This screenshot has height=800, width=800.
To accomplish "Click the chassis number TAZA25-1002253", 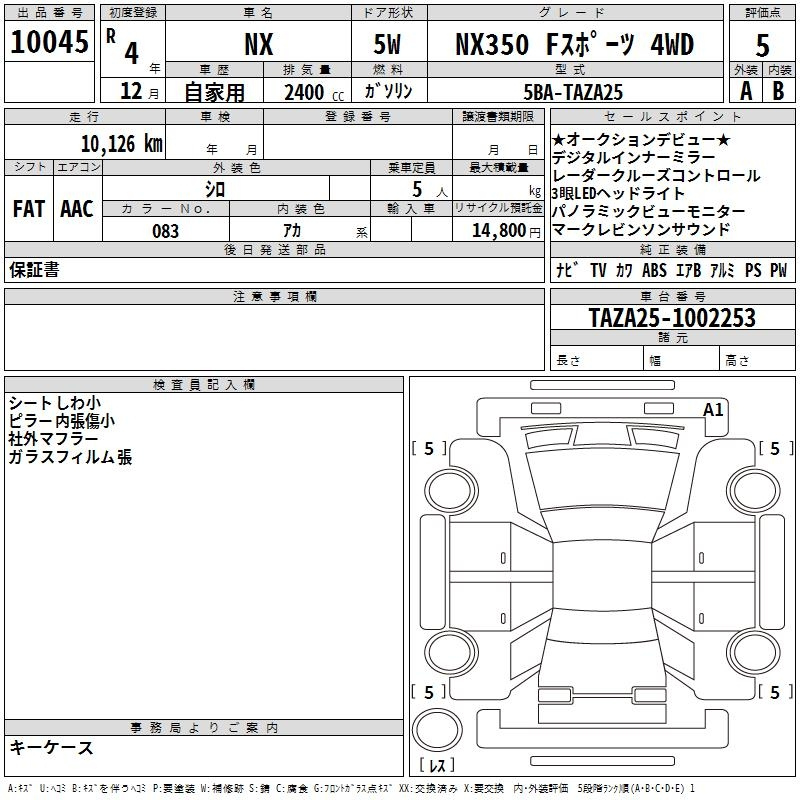I will click(671, 319).
